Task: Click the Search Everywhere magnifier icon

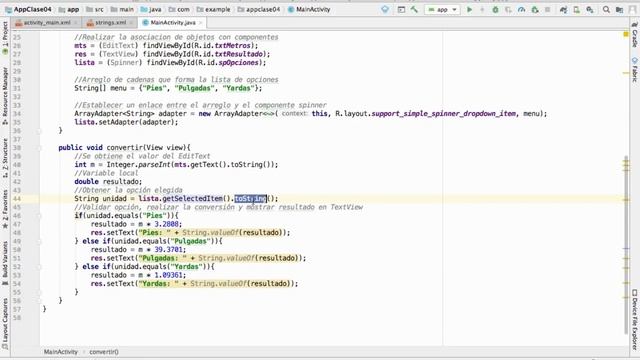Action: click(x=607, y=9)
